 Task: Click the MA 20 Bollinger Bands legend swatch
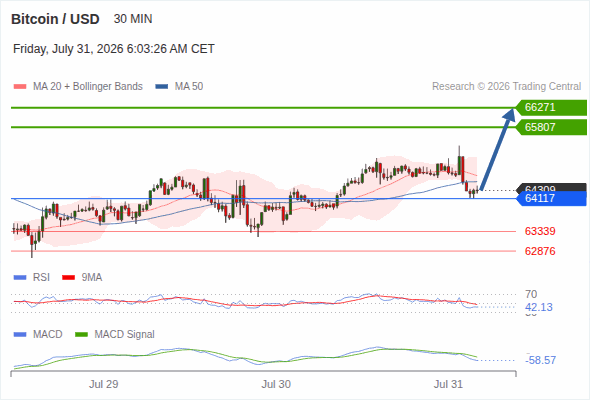[x=20, y=87]
